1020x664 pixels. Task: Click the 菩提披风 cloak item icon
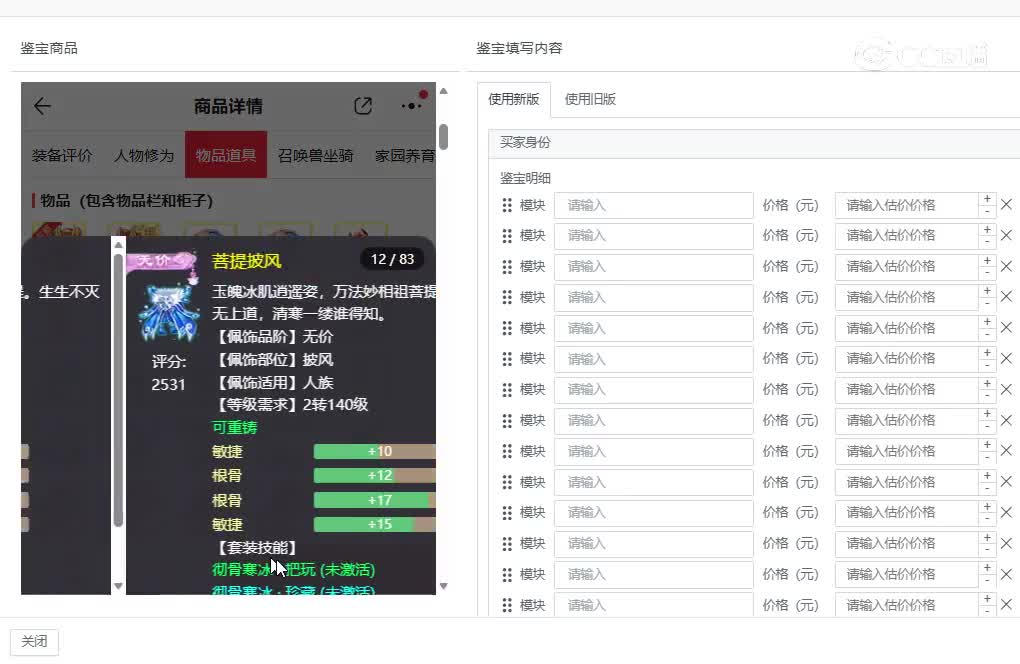pos(168,313)
